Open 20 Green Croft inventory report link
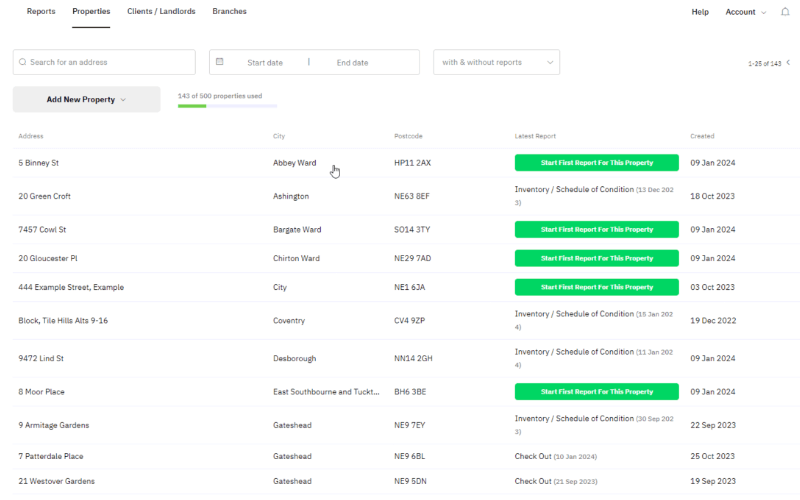Screen dimensions: 800x500 594,196
